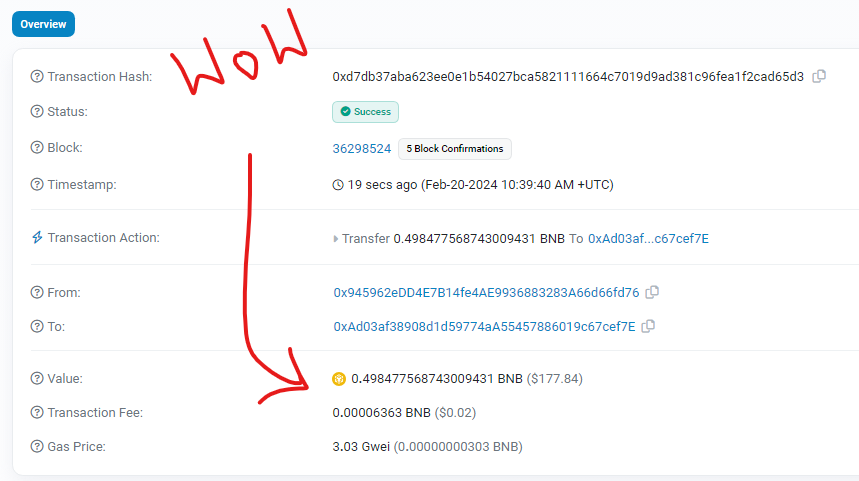Click the green Success status badge
This screenshot has width=859, height=481.
pos(365,112)
